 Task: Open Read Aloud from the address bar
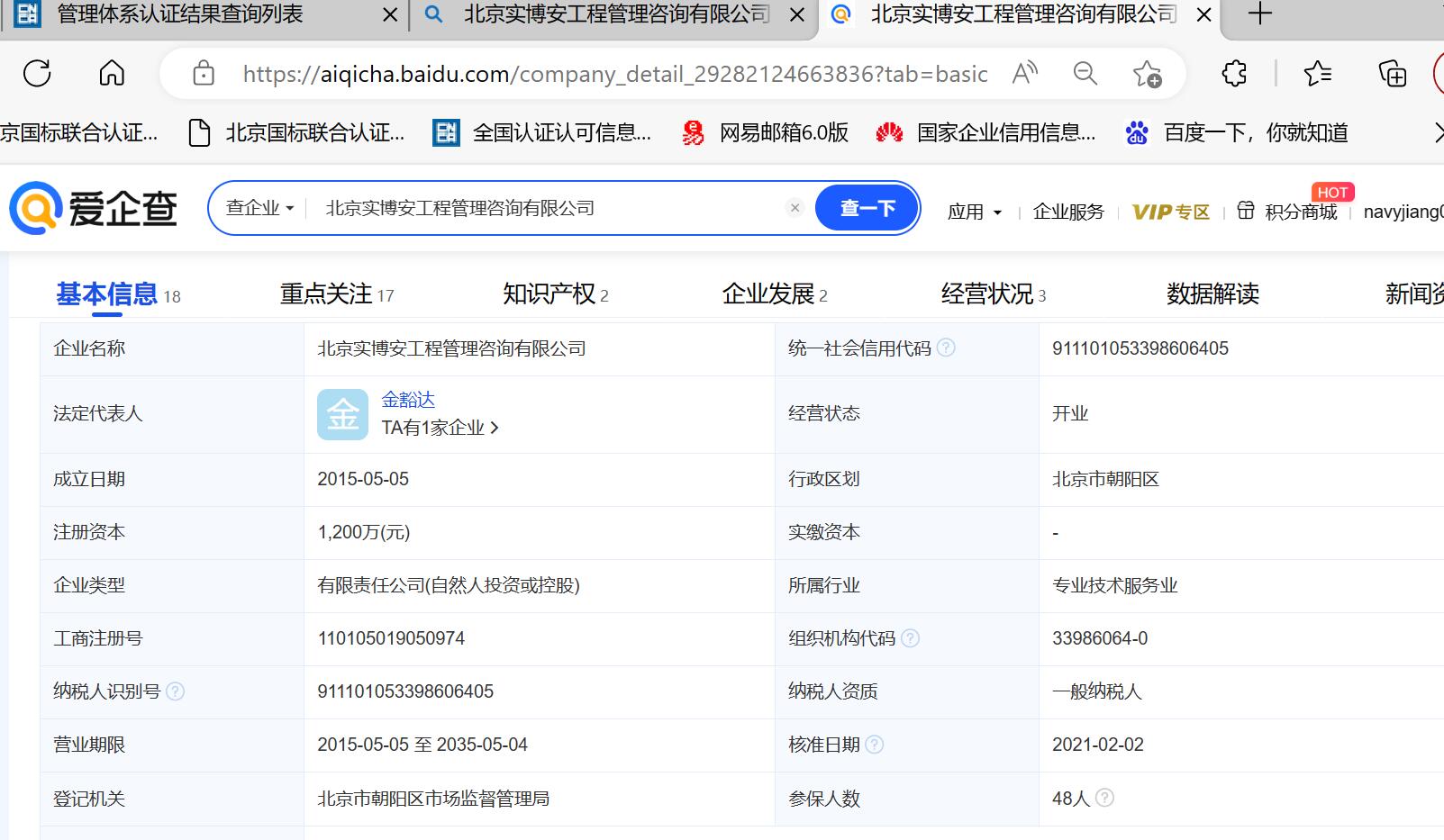pos(1025,73)
